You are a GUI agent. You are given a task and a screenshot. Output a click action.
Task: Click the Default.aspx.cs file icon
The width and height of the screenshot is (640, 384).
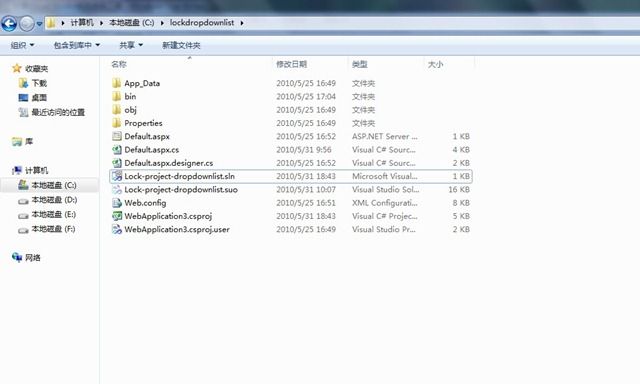tap(117, 150)
